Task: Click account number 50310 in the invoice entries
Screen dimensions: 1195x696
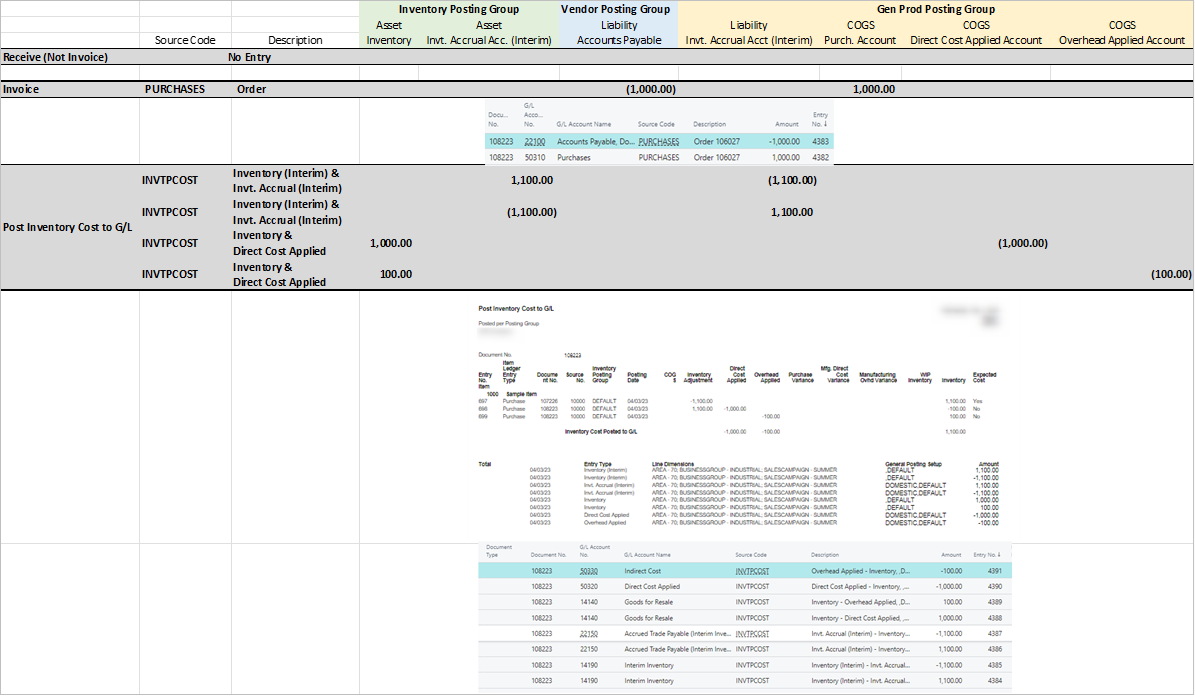Action: point(534,158)
